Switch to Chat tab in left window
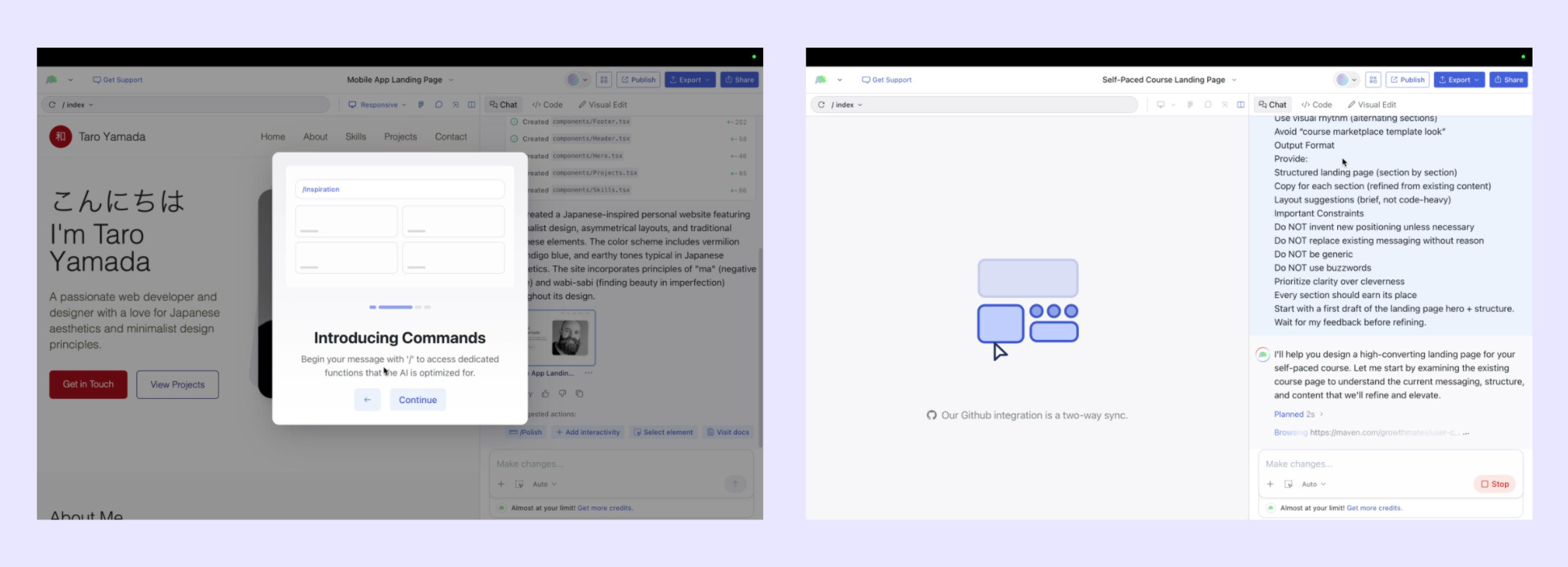The width and height of the screenshot is (1568, 567). [x=504, y=105]
